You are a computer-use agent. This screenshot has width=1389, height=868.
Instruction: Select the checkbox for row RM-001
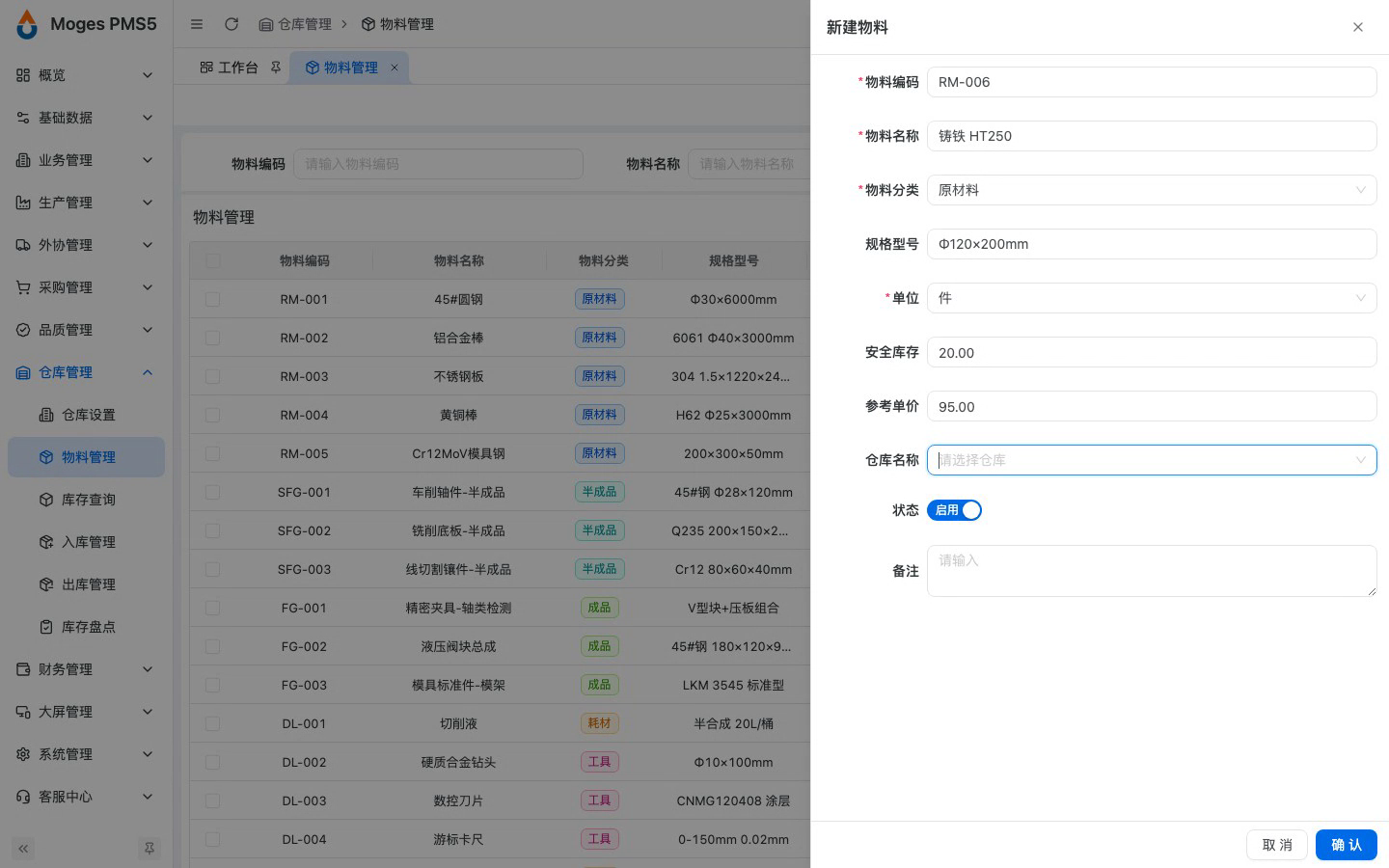(213, 299)
